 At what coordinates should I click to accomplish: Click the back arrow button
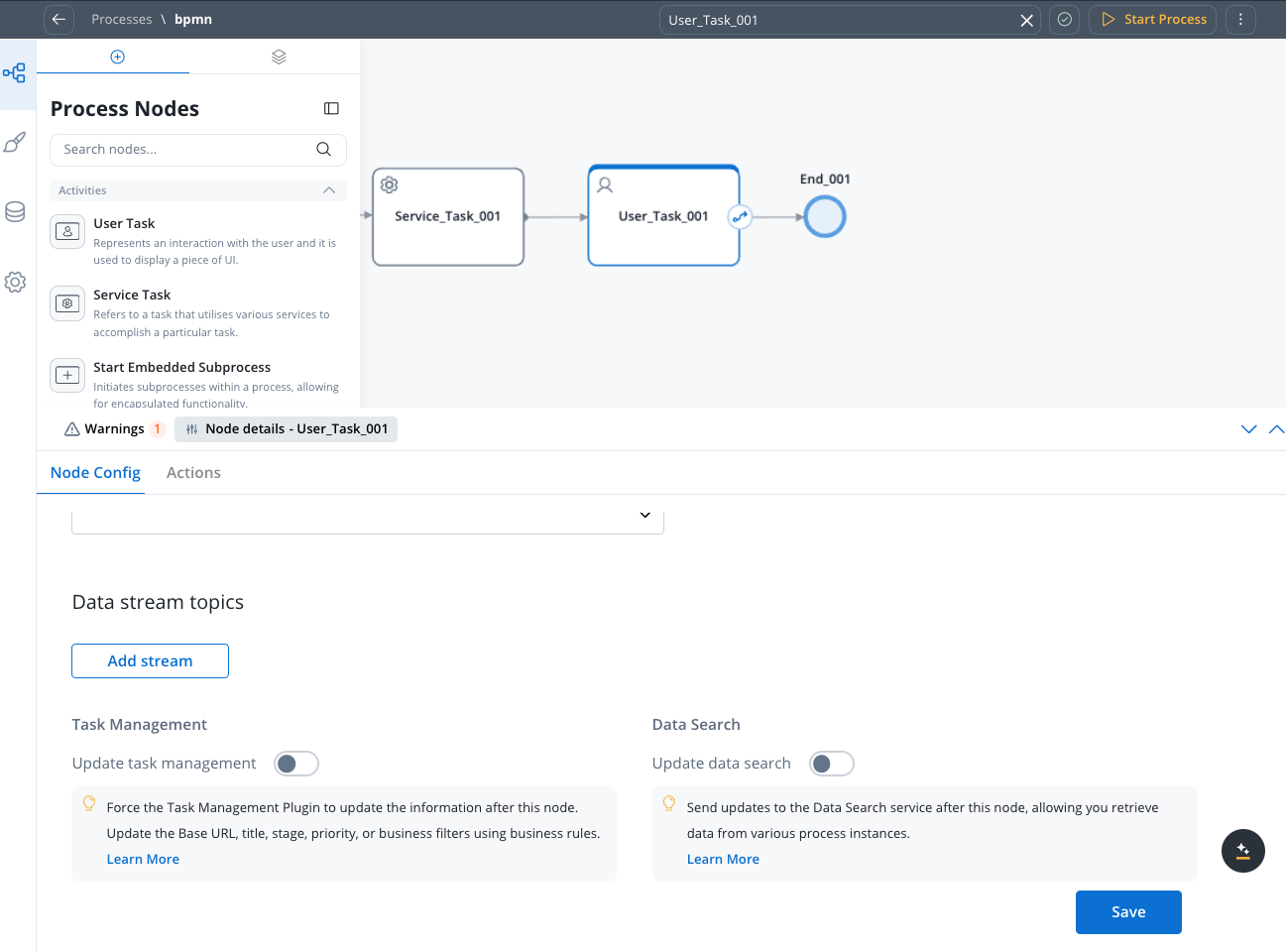pos(59,20)
